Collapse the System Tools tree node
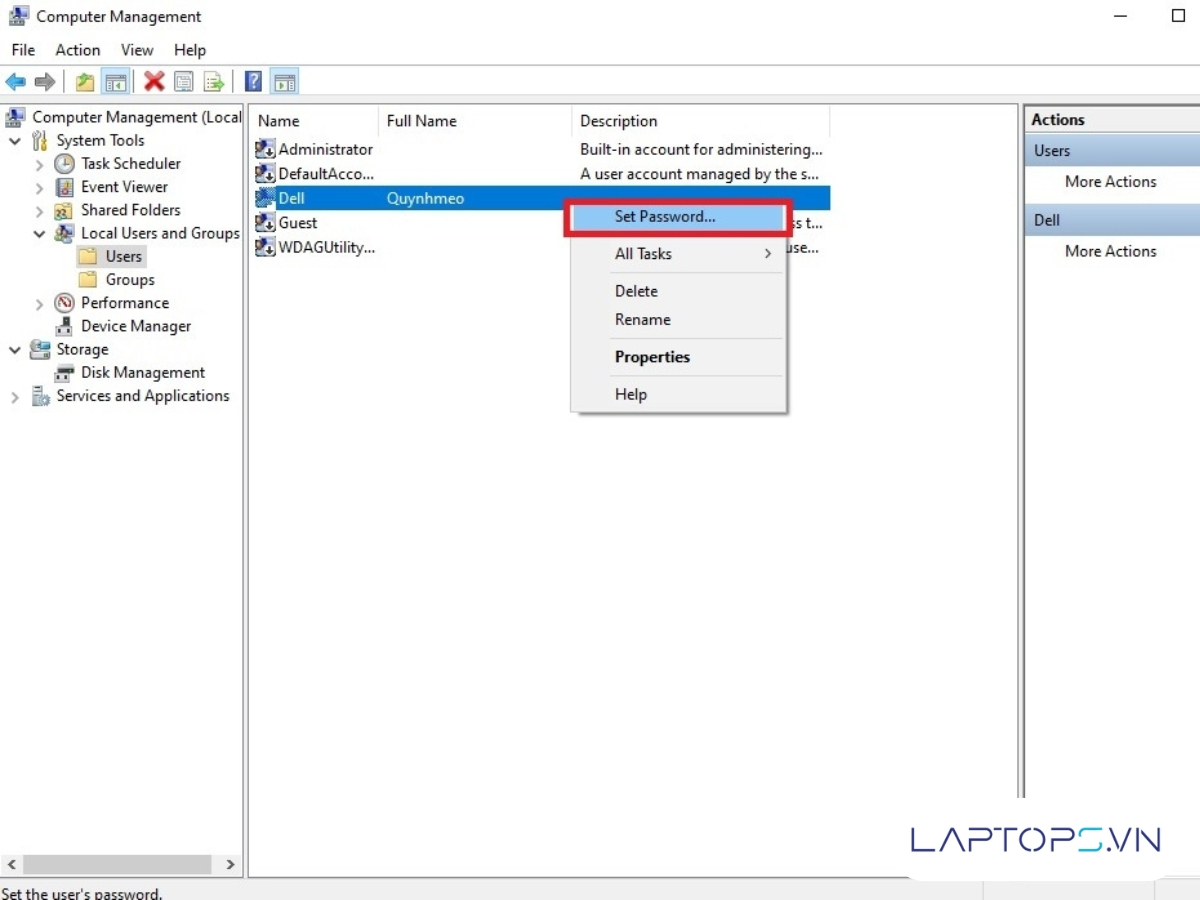The image size is (1200, 900). pos(15,141)
